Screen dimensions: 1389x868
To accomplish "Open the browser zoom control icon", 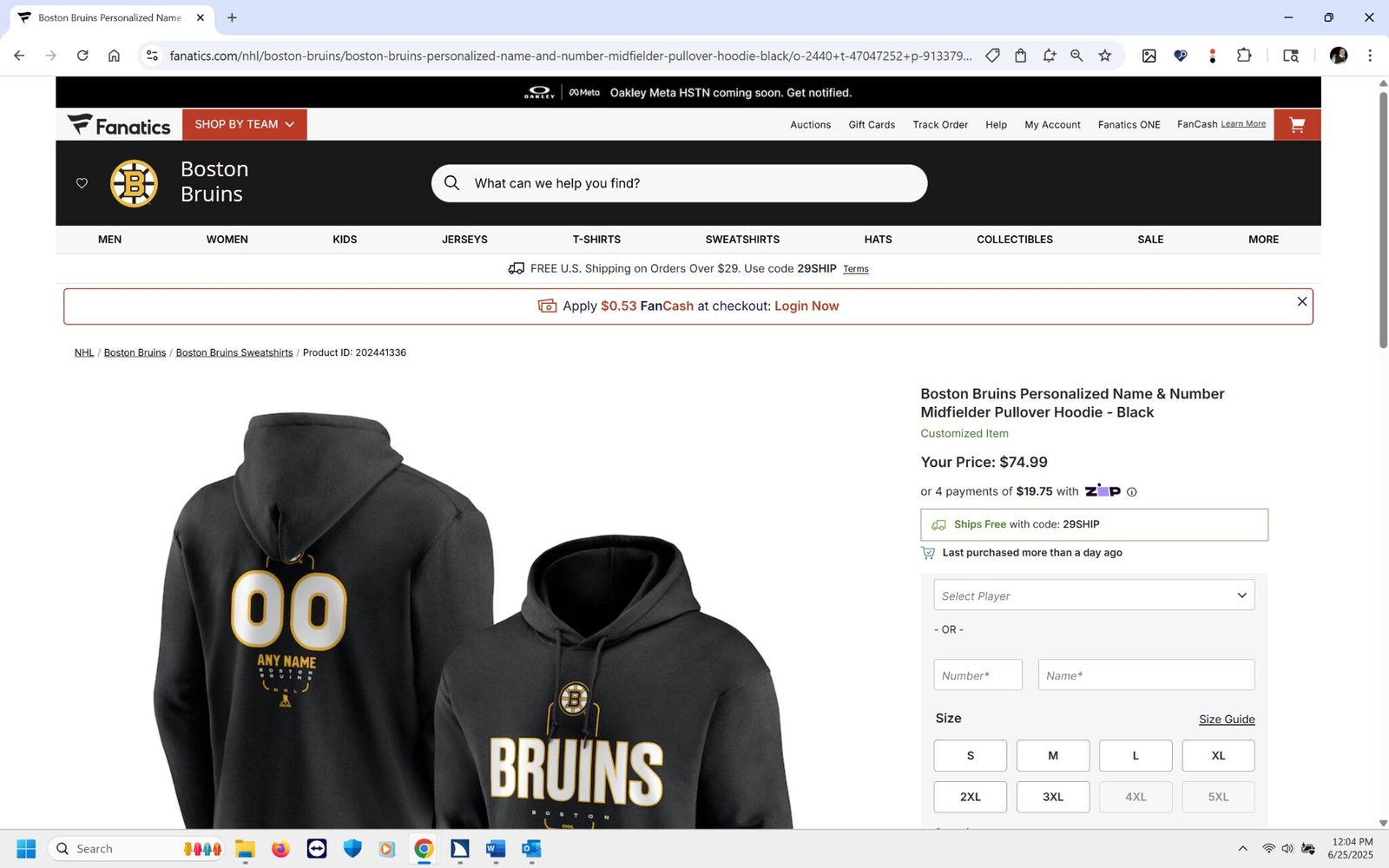I will pyautogui.click(x=1076, y=56).
